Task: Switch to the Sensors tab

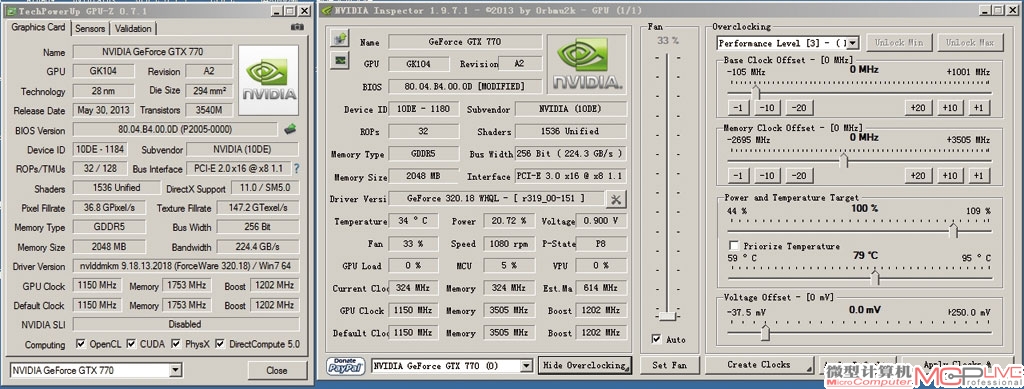Action: point(90,29)
